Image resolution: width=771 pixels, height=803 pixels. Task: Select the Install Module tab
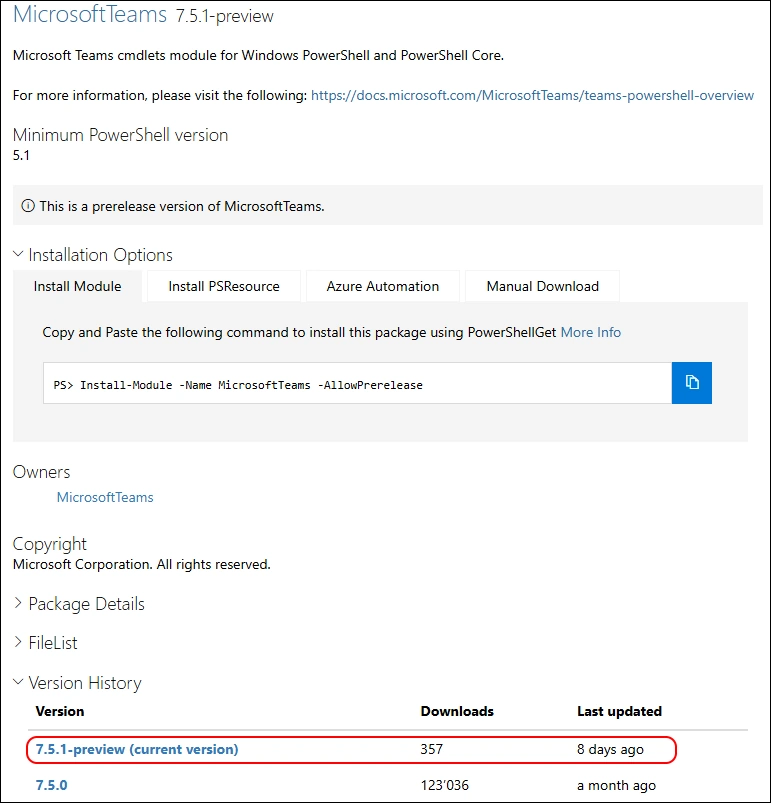[x=78, y=286]
